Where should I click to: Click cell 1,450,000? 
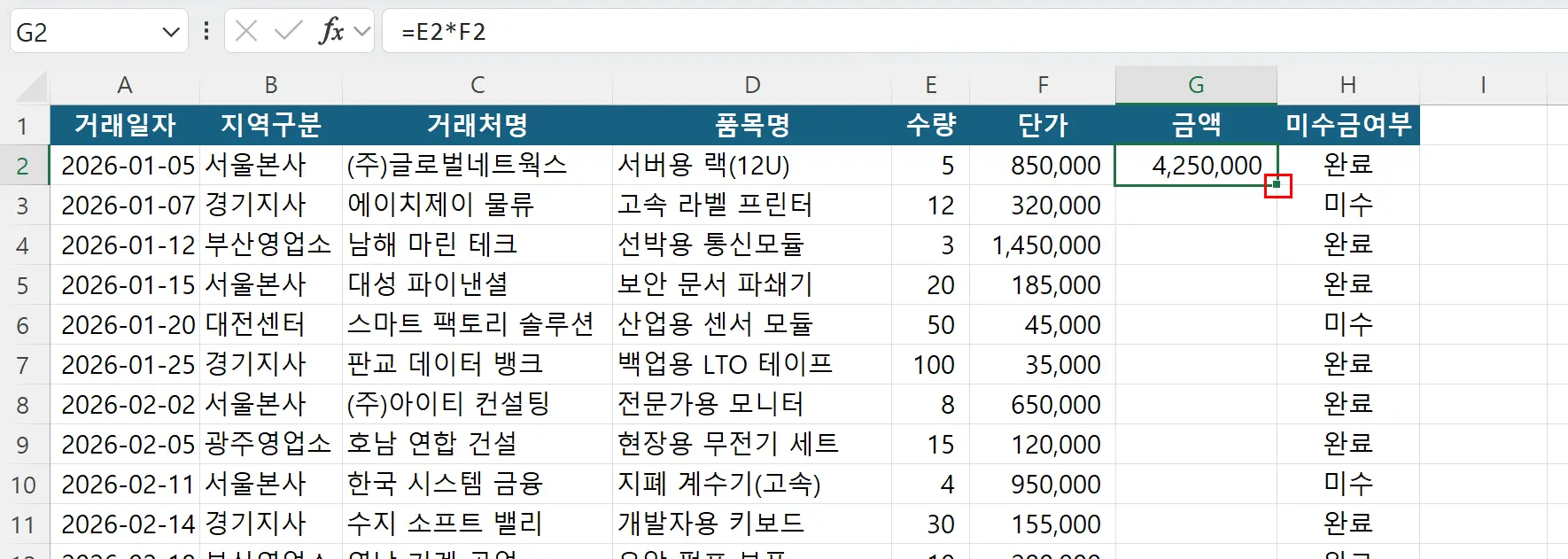coord(1043,245)
